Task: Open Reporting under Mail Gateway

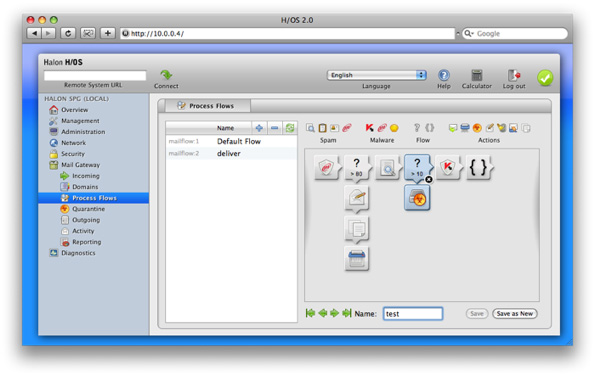Action: pos(87,242)
